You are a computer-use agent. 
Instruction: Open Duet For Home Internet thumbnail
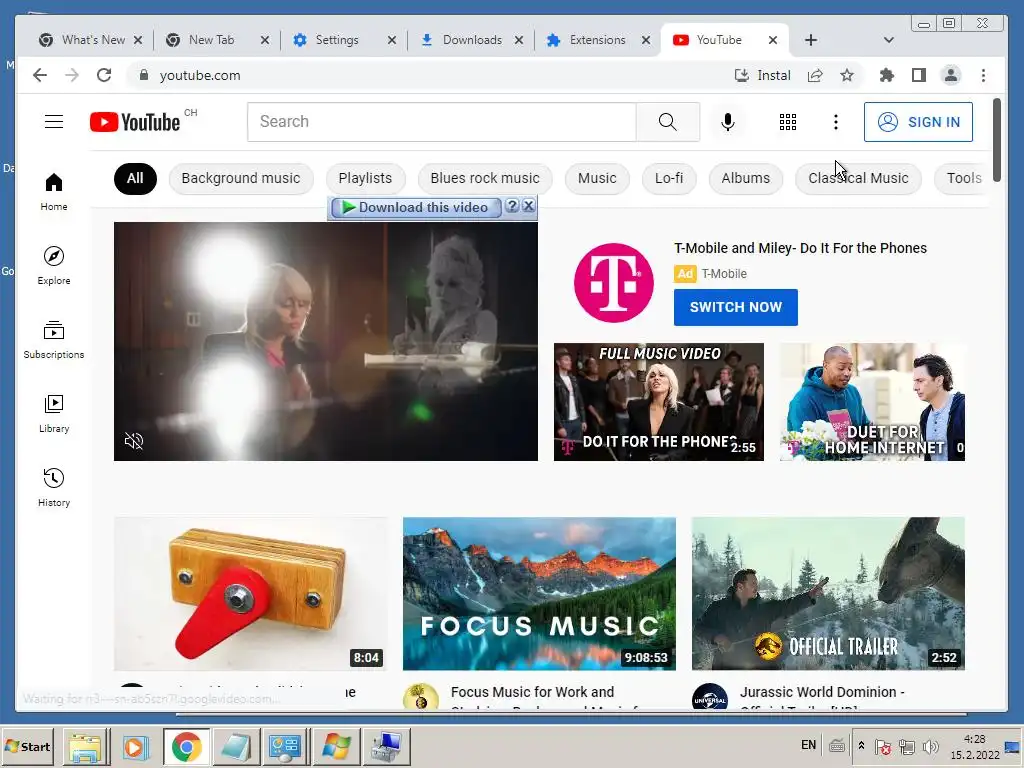872,402
